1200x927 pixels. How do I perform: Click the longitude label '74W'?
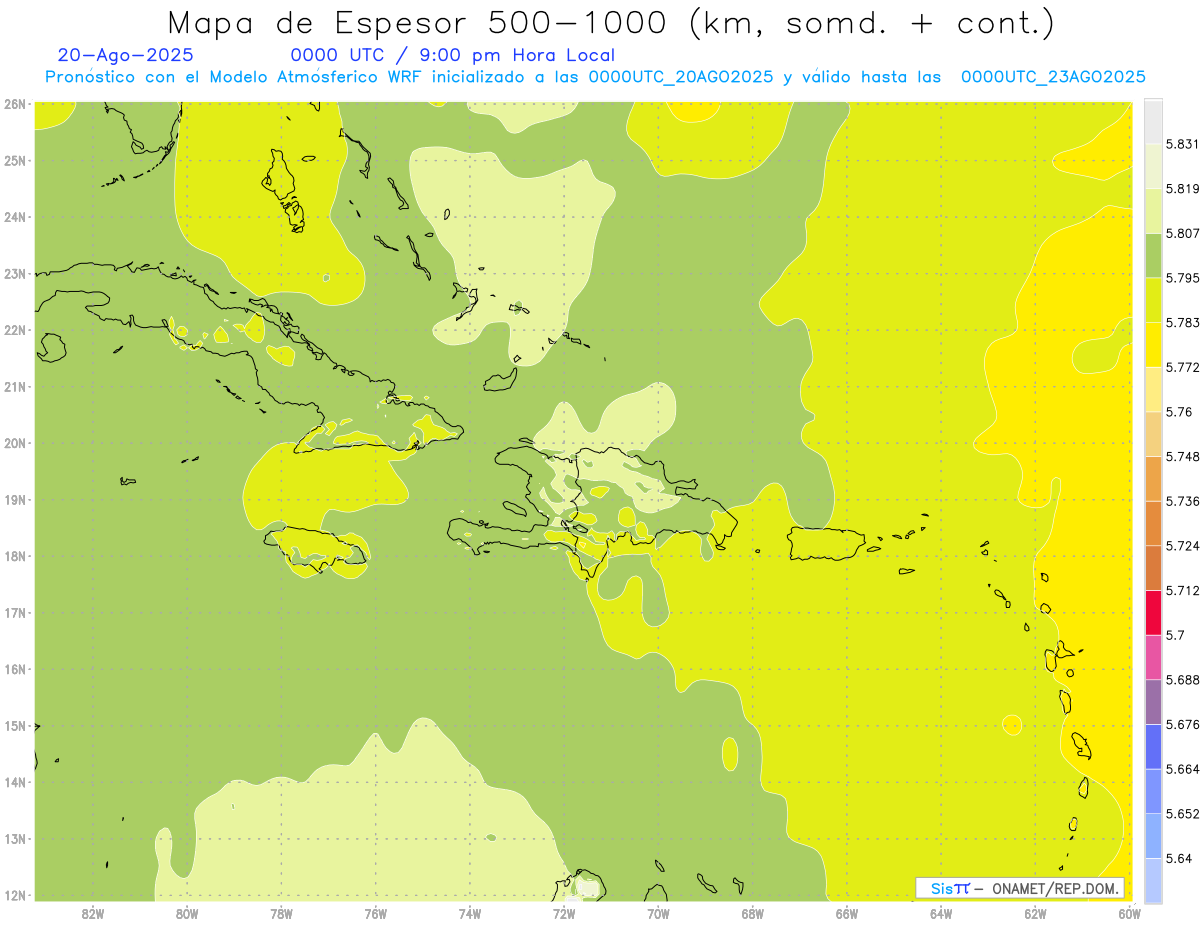coord(470,912)
